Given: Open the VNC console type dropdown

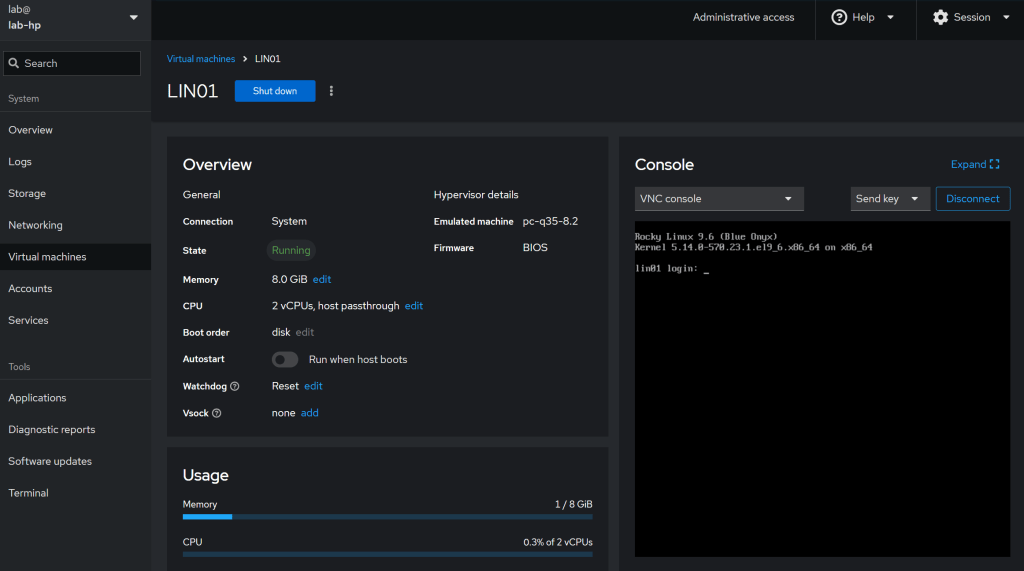Looking at the screenshot, I should coord(719,199).
